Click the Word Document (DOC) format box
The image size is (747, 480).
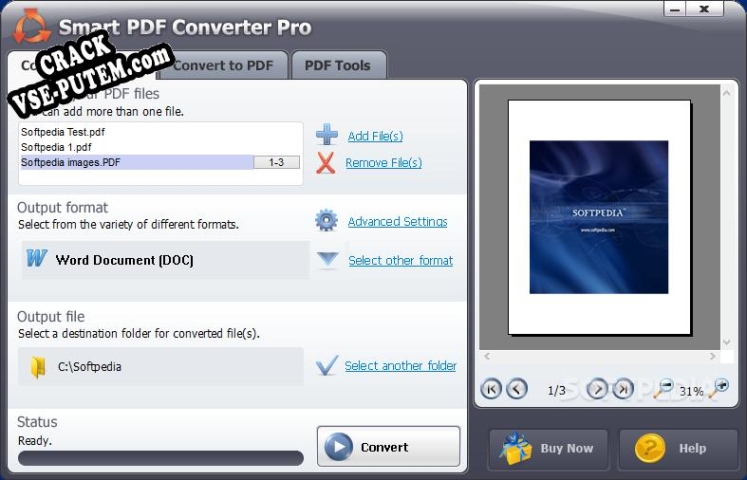click(165, 260)
